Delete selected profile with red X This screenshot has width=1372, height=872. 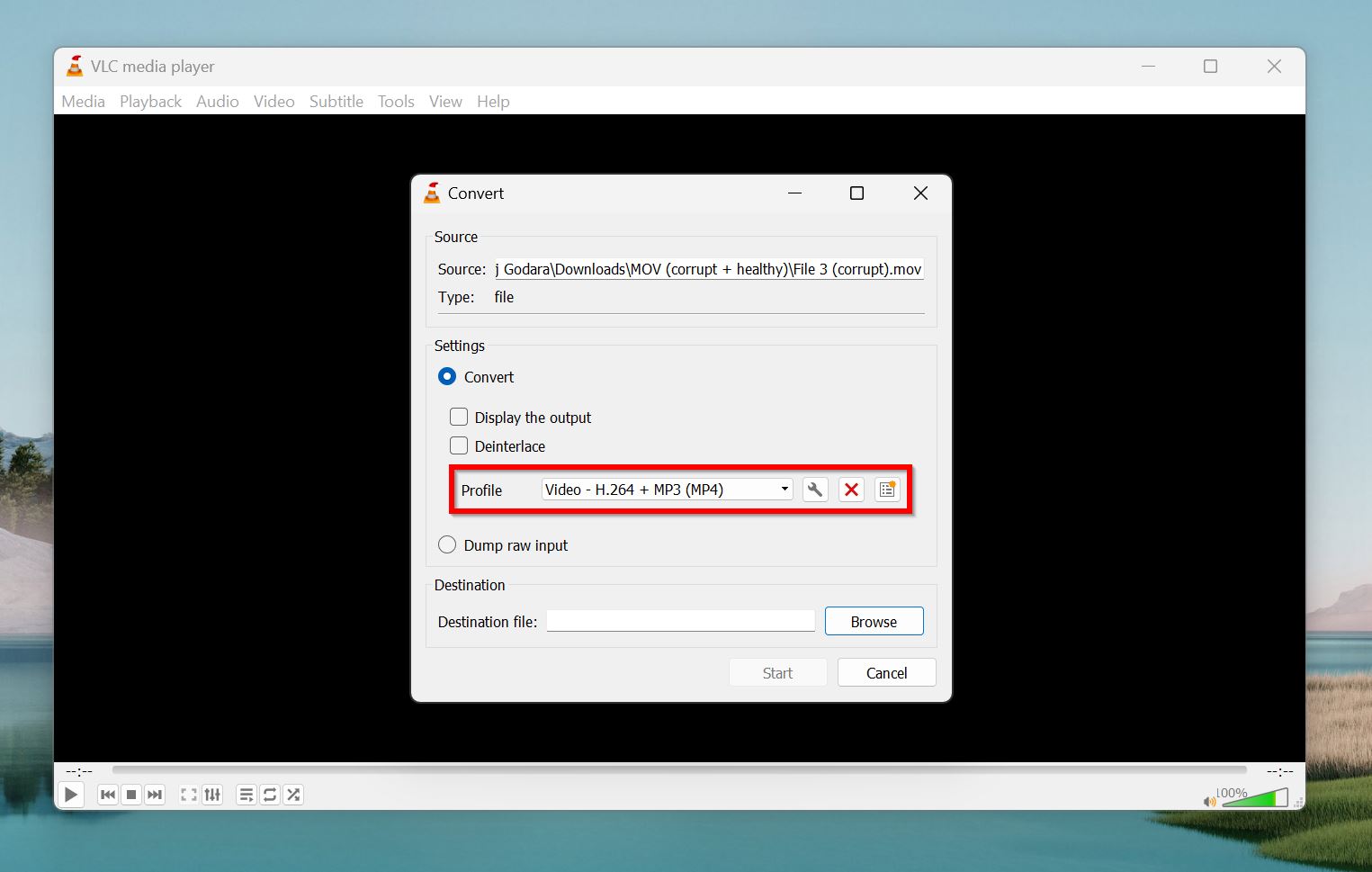tap(851, 490)
